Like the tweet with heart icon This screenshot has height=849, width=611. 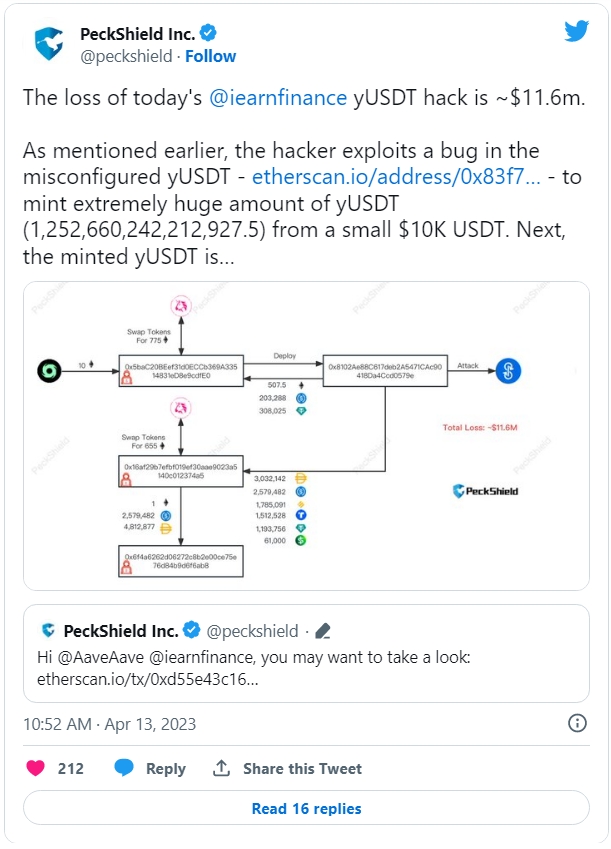[36, 768]
